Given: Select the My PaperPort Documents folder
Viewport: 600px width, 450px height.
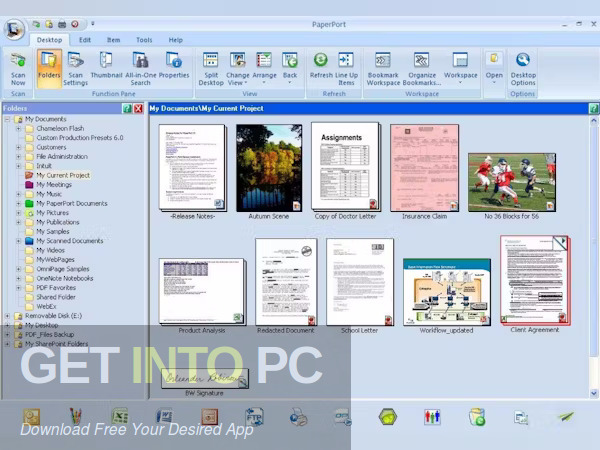Looking at the screenshot, I should (x=66, y=203).
